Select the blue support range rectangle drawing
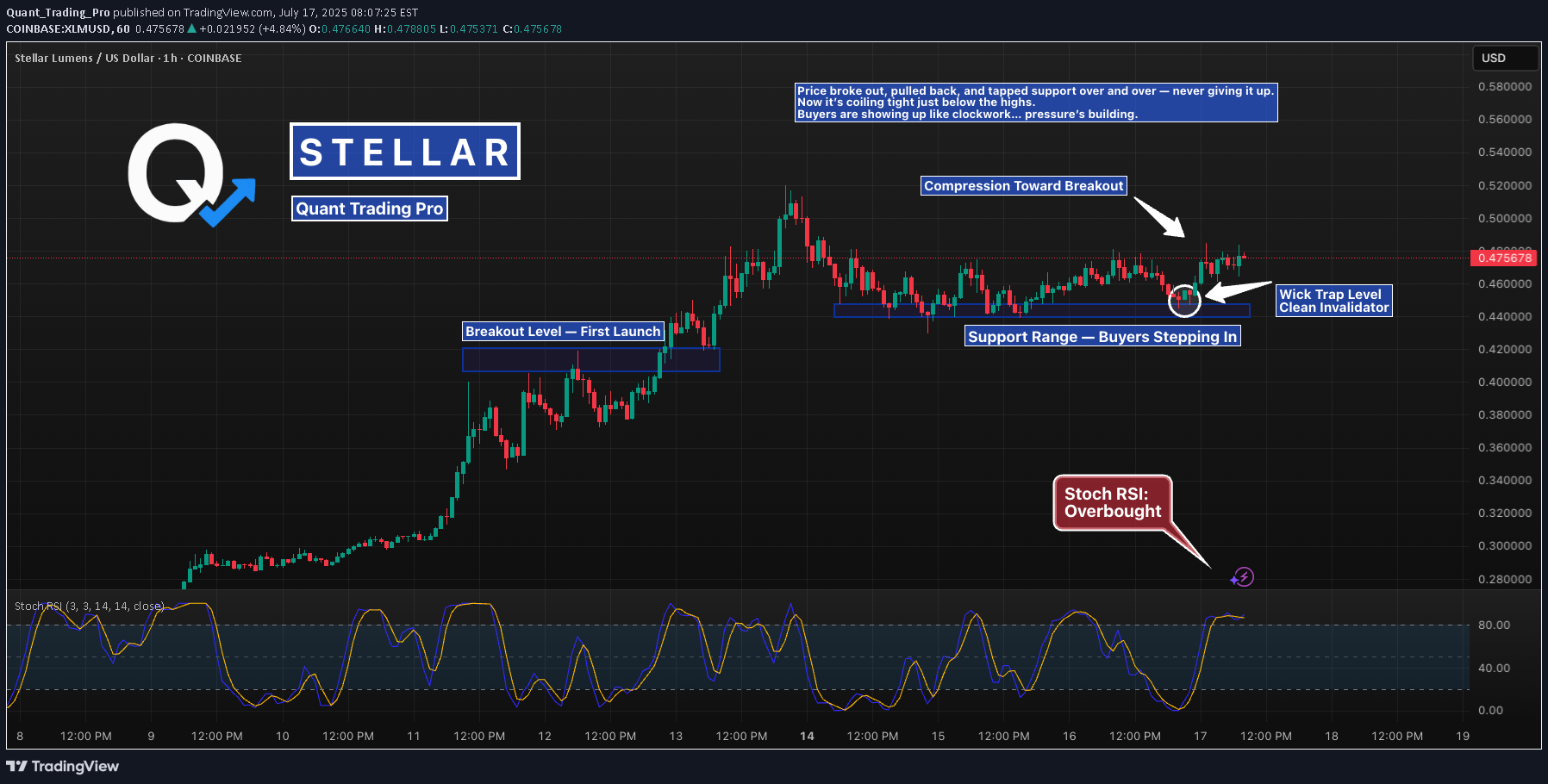This screenshot has width=1548, height=784. coord(1042,310)
